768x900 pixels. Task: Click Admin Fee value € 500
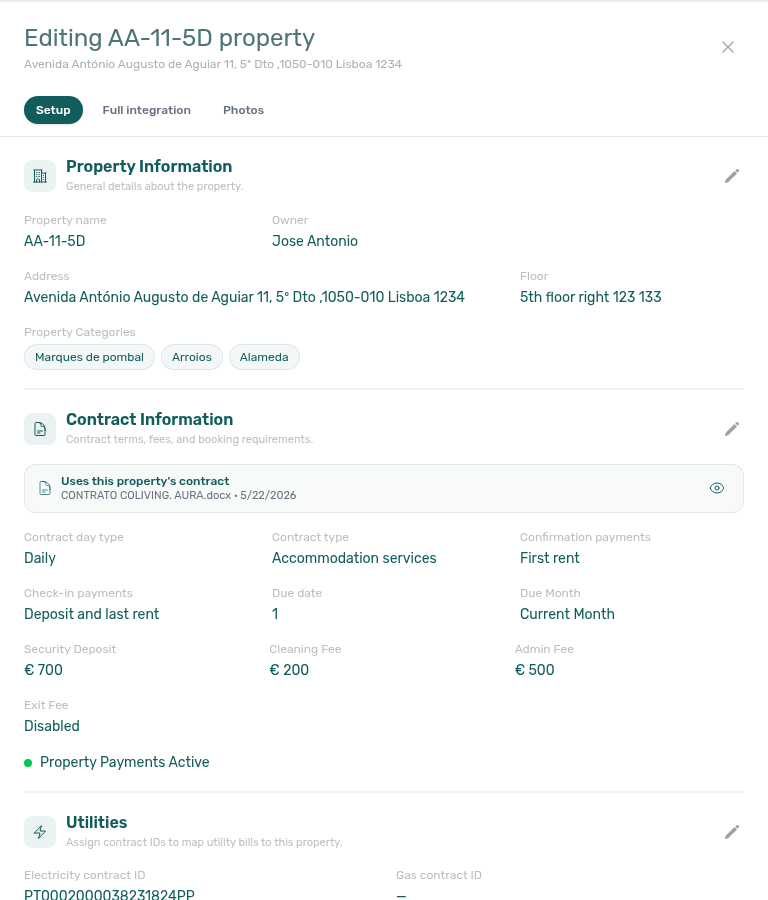pyautogui.click(x=534, y=670)
